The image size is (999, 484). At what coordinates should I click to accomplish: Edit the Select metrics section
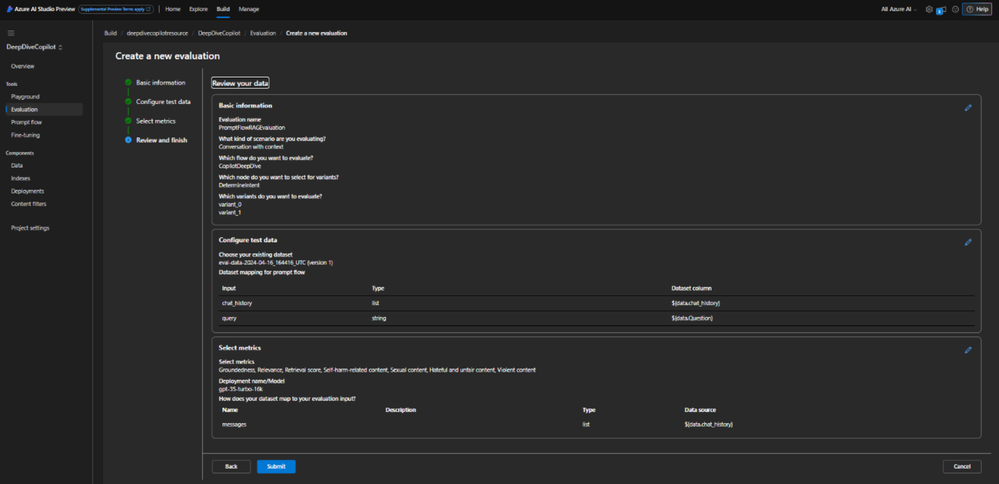(x=967, y=350)
